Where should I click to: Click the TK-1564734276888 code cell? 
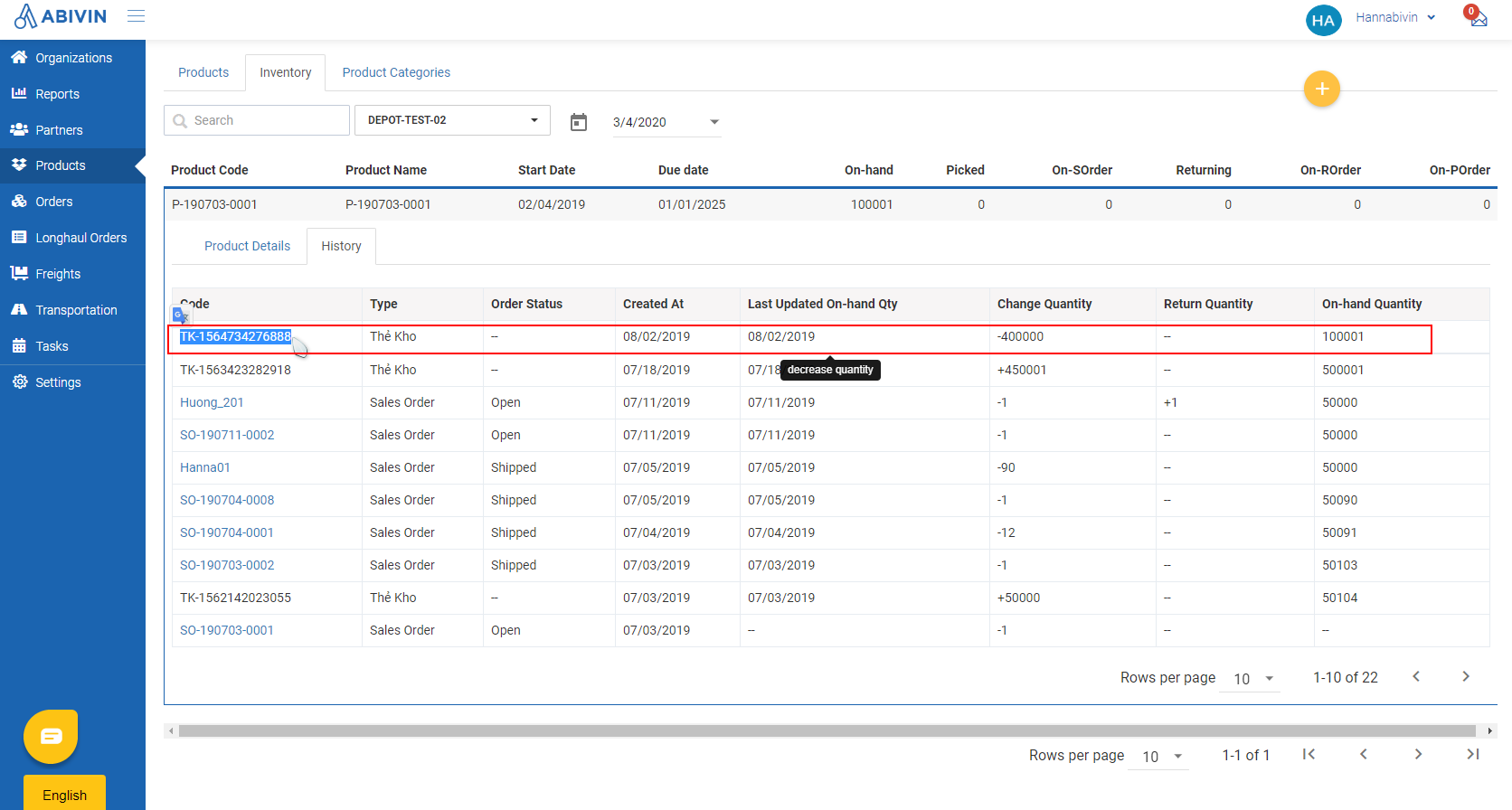(x=235, y=336)
